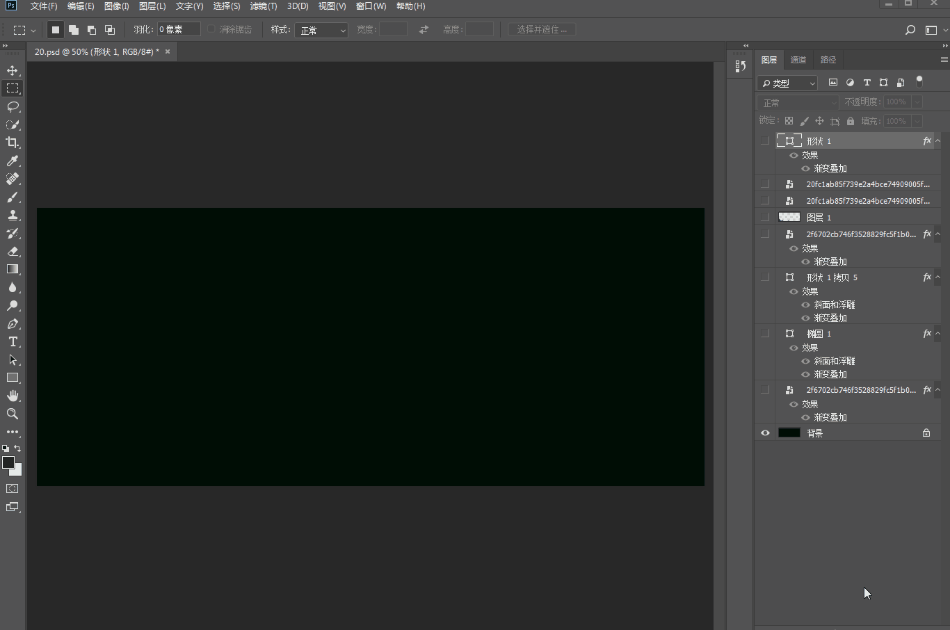
Task: Hide the 背景 layer eye icon
Action: click(765, 433)
